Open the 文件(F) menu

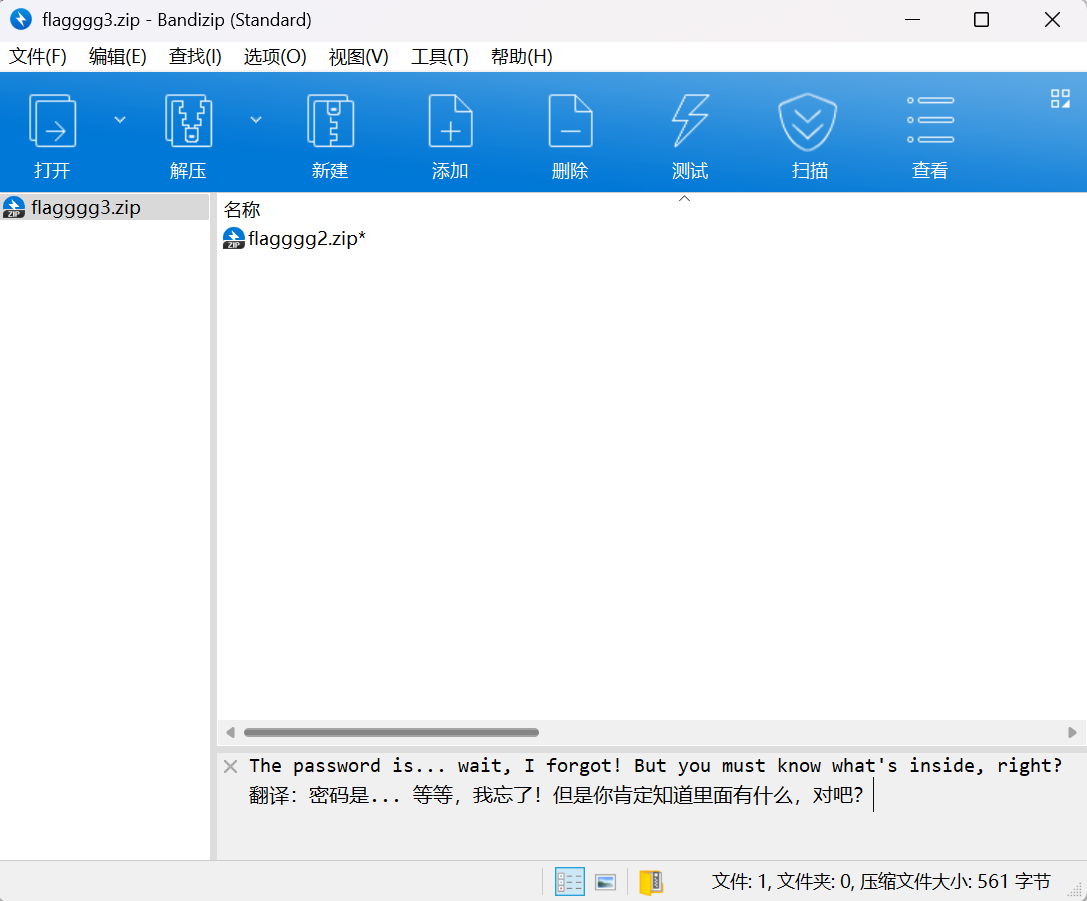[x=38, y=56]
